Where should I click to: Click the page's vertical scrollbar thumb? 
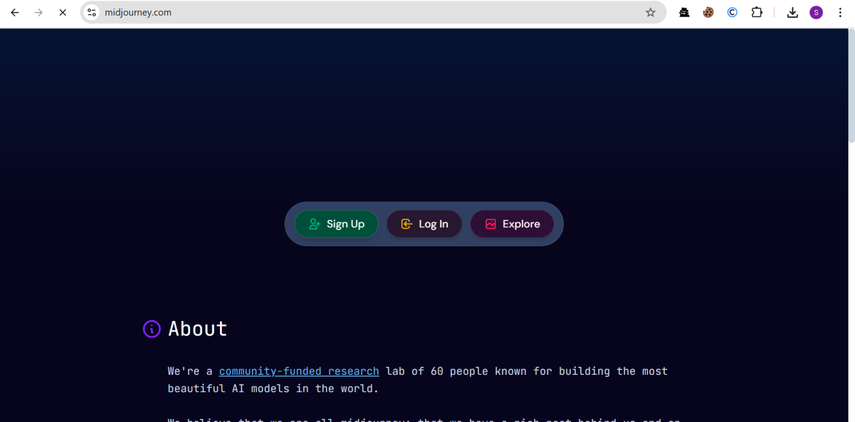pos(851,87)
